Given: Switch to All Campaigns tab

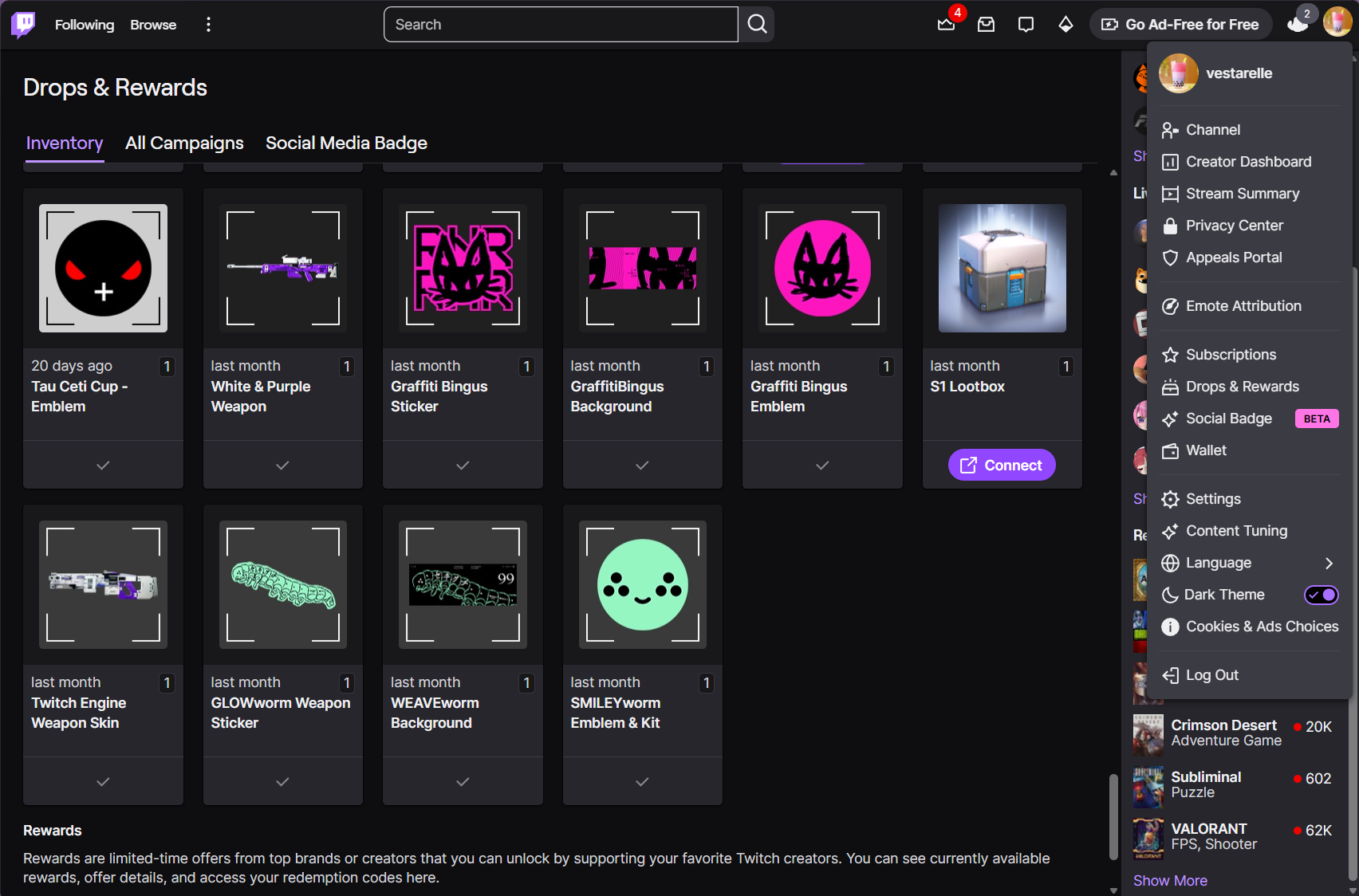Looking at the screenshot, I should [x=184, y=143].
